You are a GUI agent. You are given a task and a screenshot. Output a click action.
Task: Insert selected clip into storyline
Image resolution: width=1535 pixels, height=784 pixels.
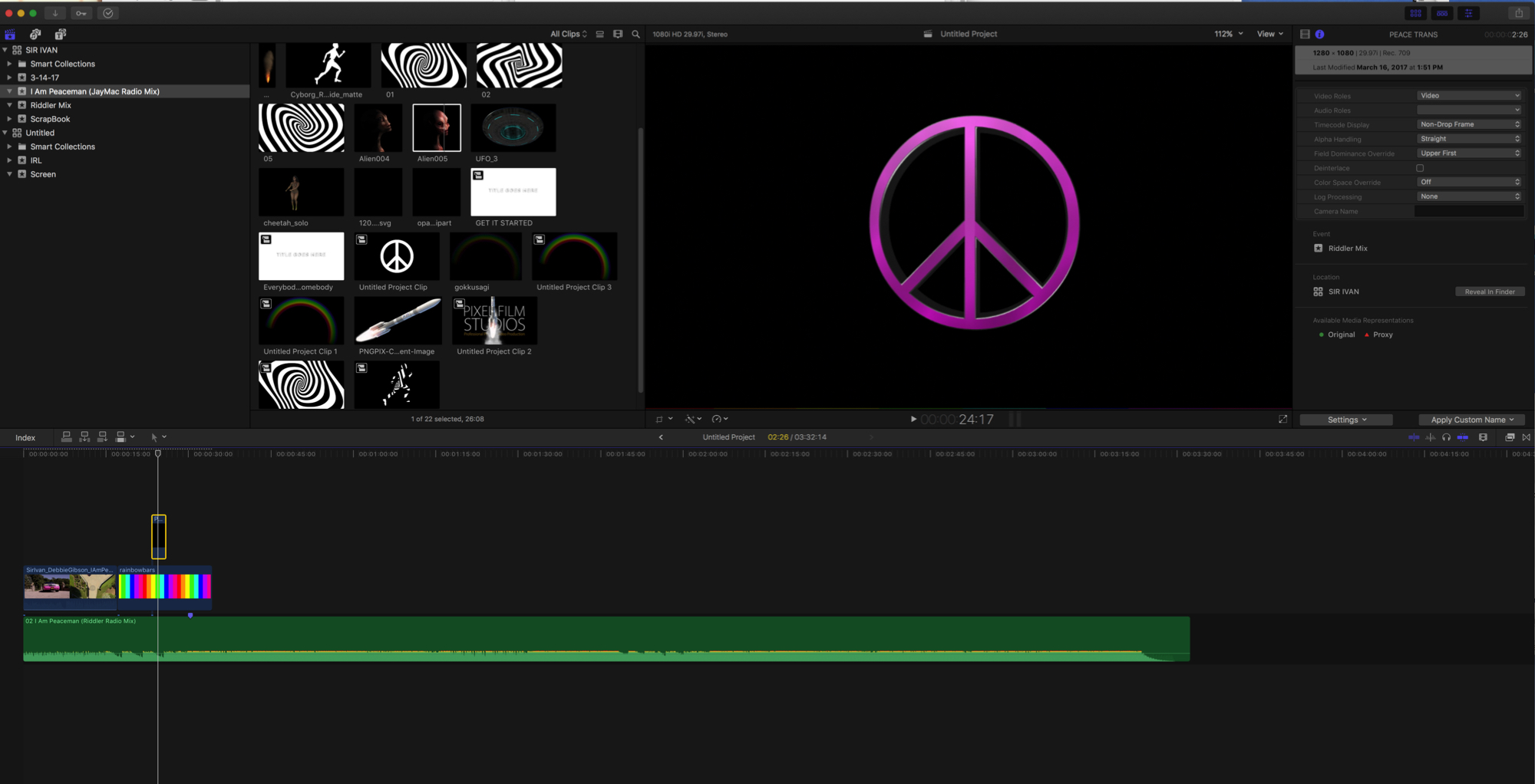84,437
